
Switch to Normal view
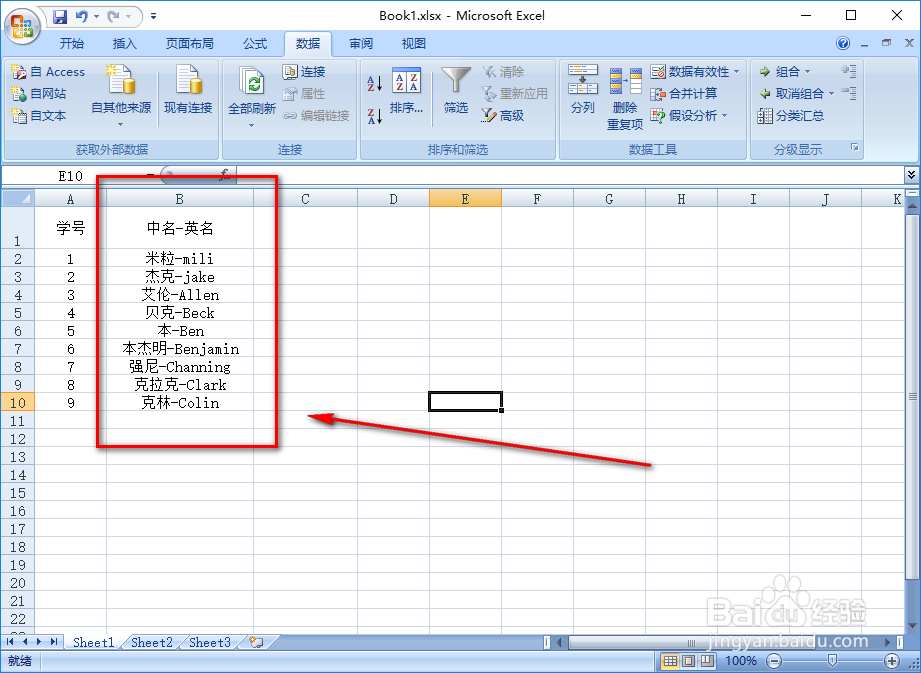coord(670,661)
